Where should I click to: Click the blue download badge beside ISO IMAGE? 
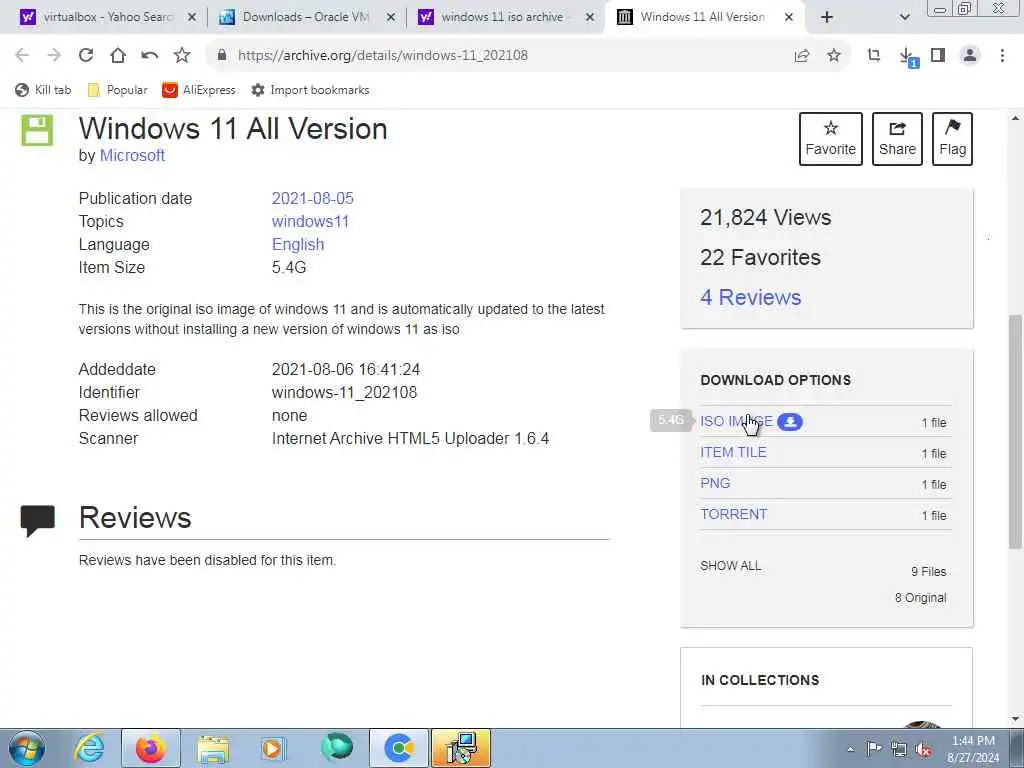point(790,422)
